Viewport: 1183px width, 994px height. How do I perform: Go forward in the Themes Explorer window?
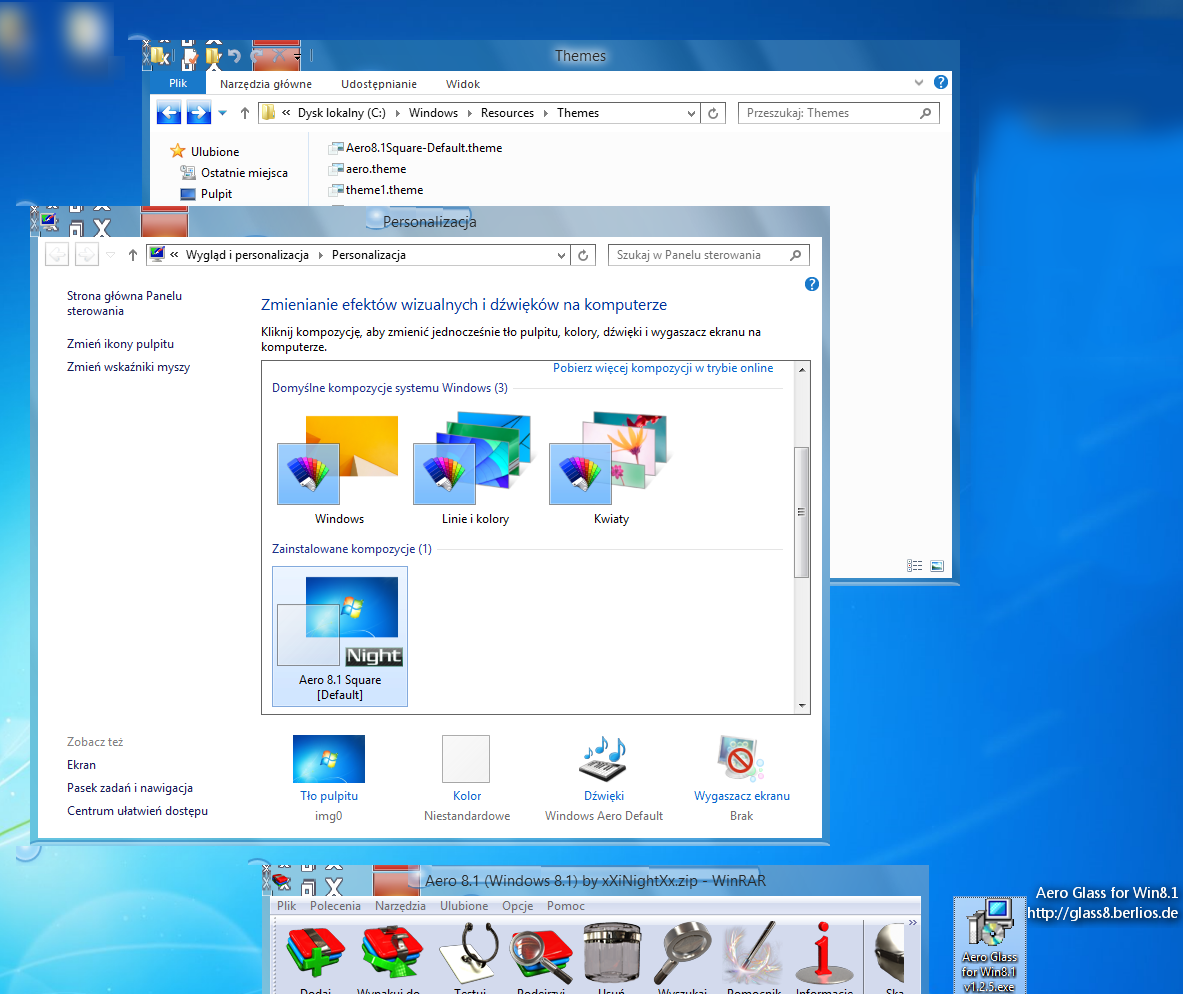(x=198, y=113)
